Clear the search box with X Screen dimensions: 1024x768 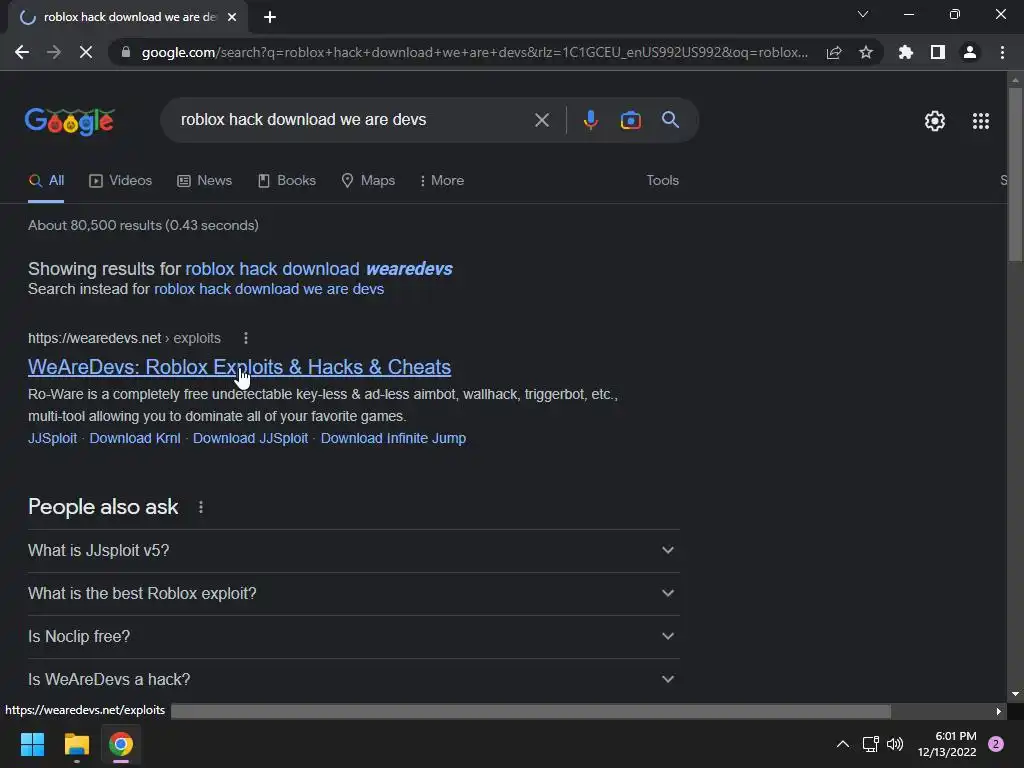[541, 120]
